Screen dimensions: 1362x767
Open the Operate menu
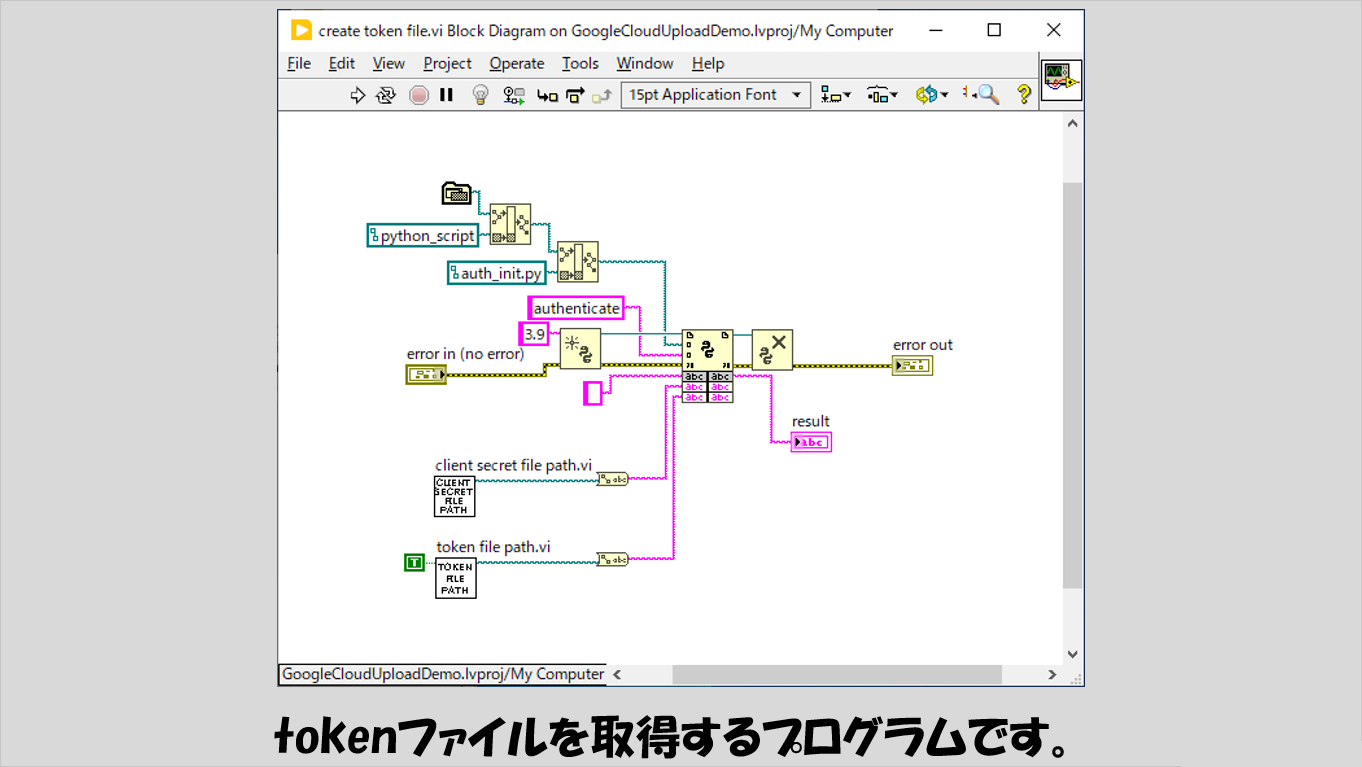pos(516,63)
